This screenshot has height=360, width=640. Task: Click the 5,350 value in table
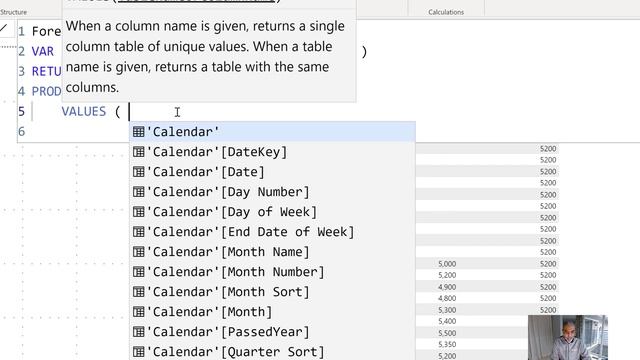pos(447,344)
